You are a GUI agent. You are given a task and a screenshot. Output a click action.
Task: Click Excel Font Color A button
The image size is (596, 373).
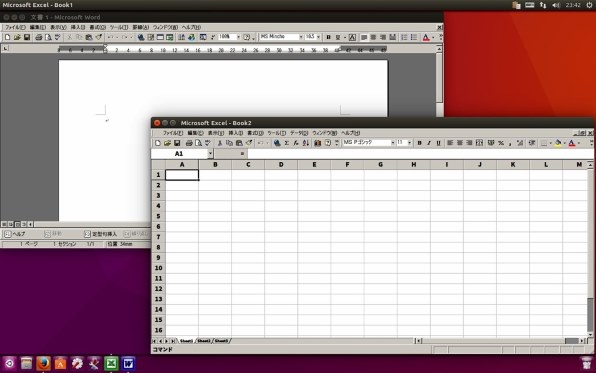point(571,143)
